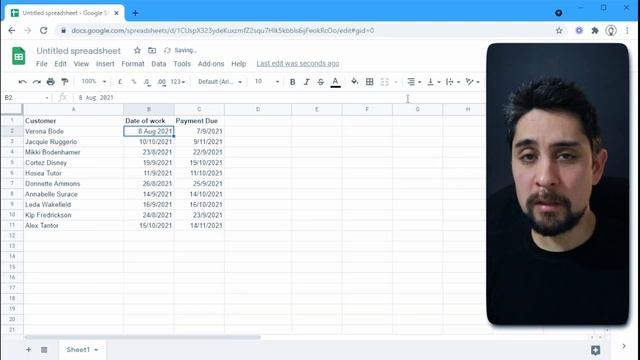Open text rotation dropdown
Screen dimensions: 640x360
[x=472, y=82]
